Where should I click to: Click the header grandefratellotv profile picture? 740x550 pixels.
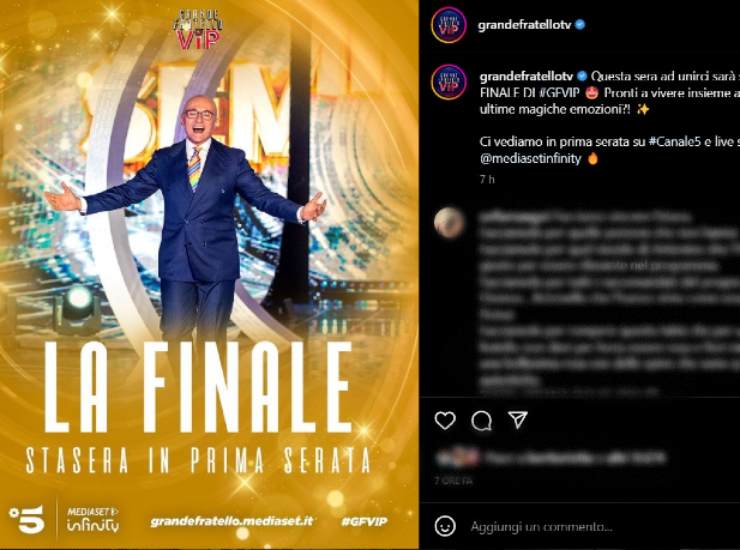(x=448, y=25)
